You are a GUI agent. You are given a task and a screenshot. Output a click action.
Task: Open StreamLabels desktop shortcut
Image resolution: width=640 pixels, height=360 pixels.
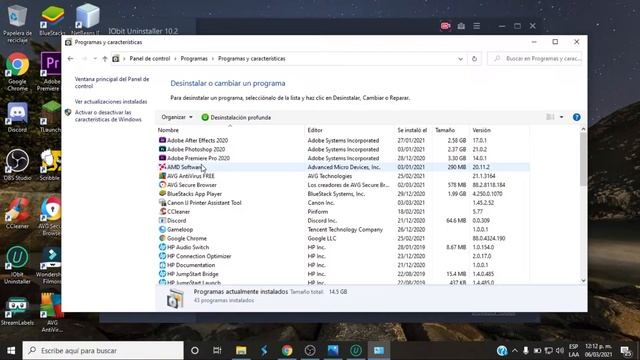17,311
